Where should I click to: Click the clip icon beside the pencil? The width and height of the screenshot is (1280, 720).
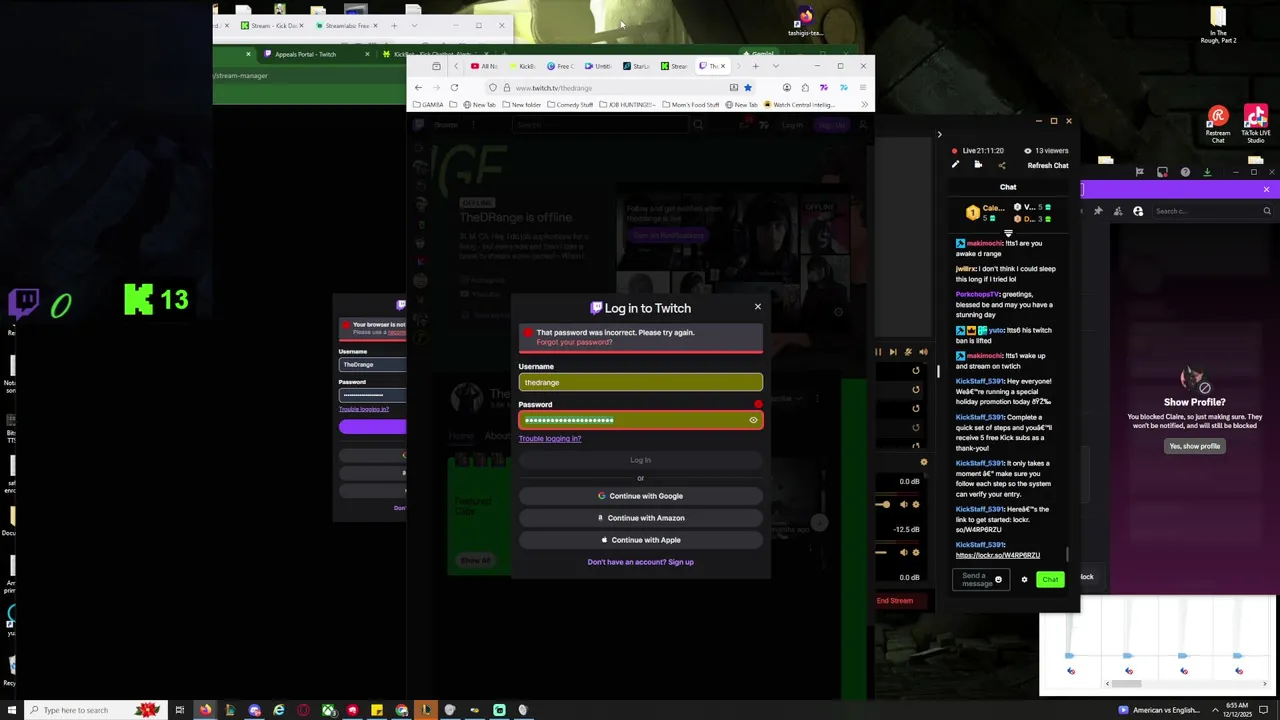(978, 165)
